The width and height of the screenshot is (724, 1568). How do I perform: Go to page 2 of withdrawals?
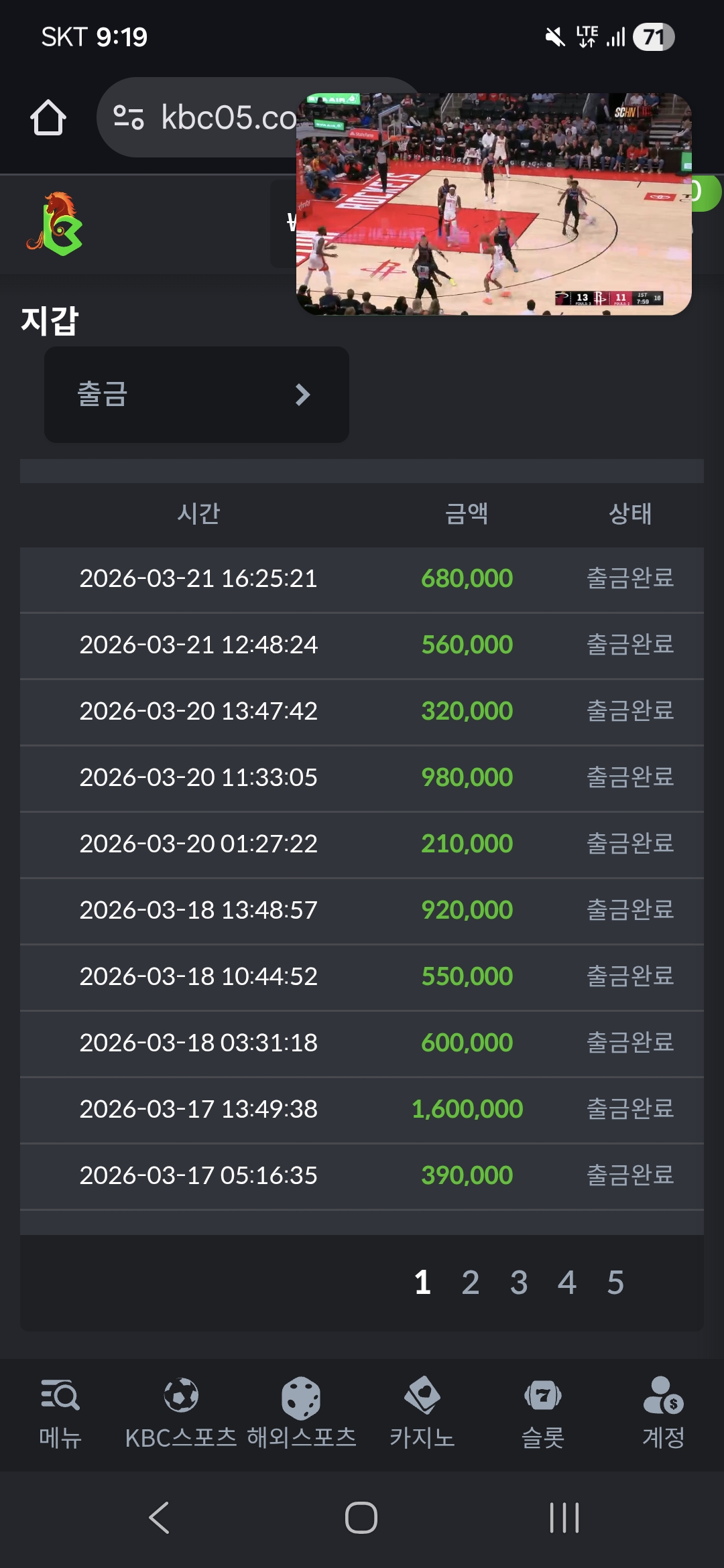[471, 1283]
